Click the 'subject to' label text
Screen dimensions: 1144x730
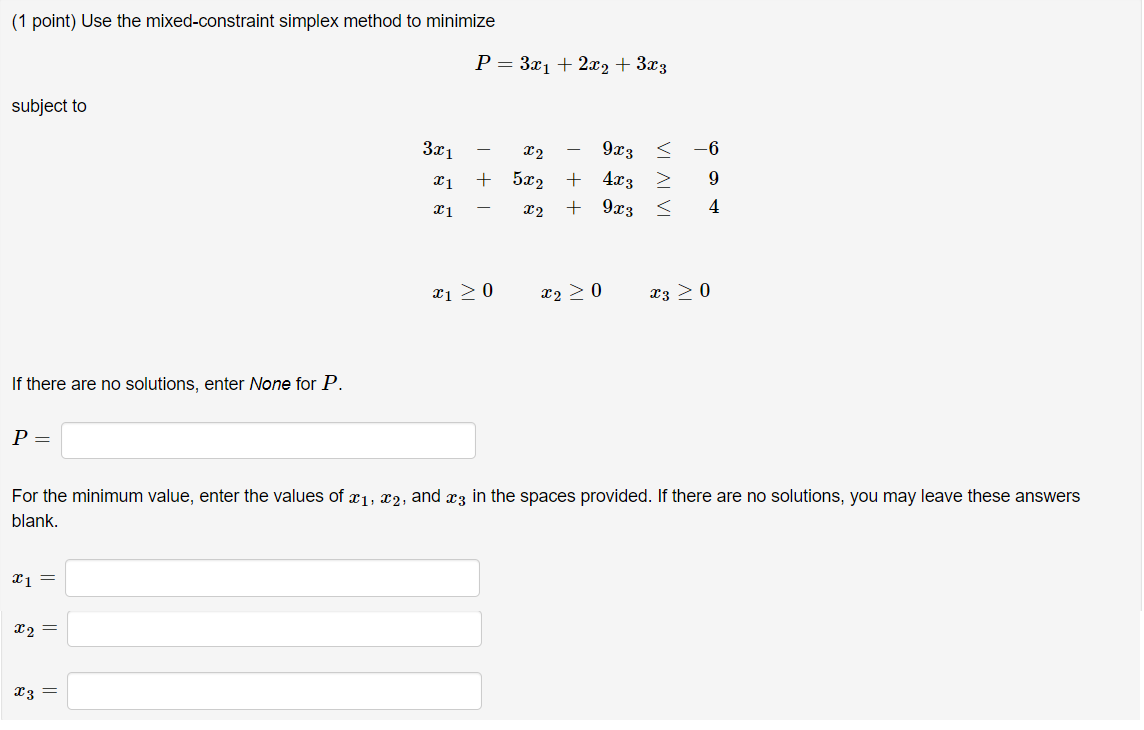(x=48, y=105)
